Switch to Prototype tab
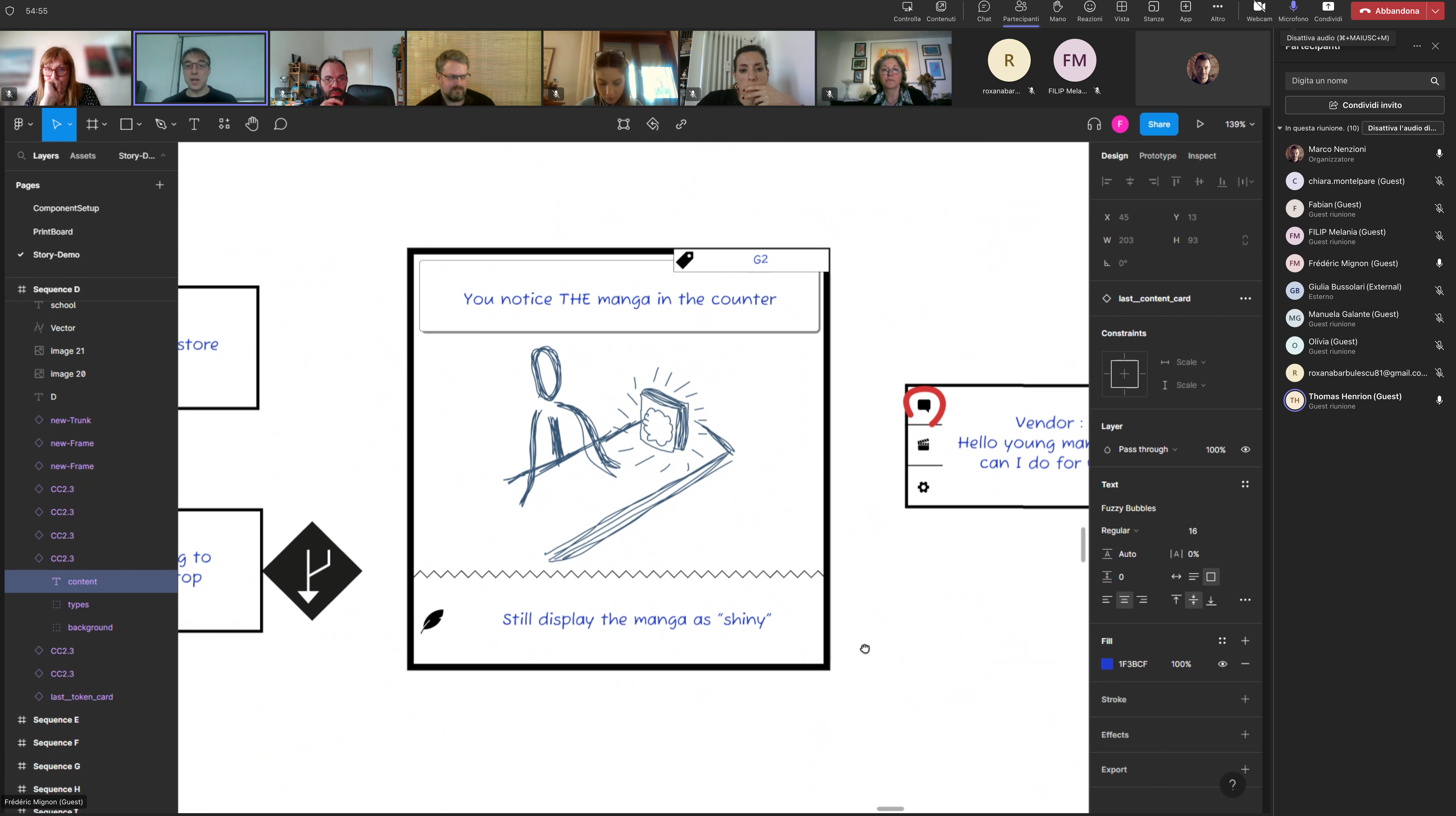The width and height of the screenshot is (1456, 816). coord(1157,155)
